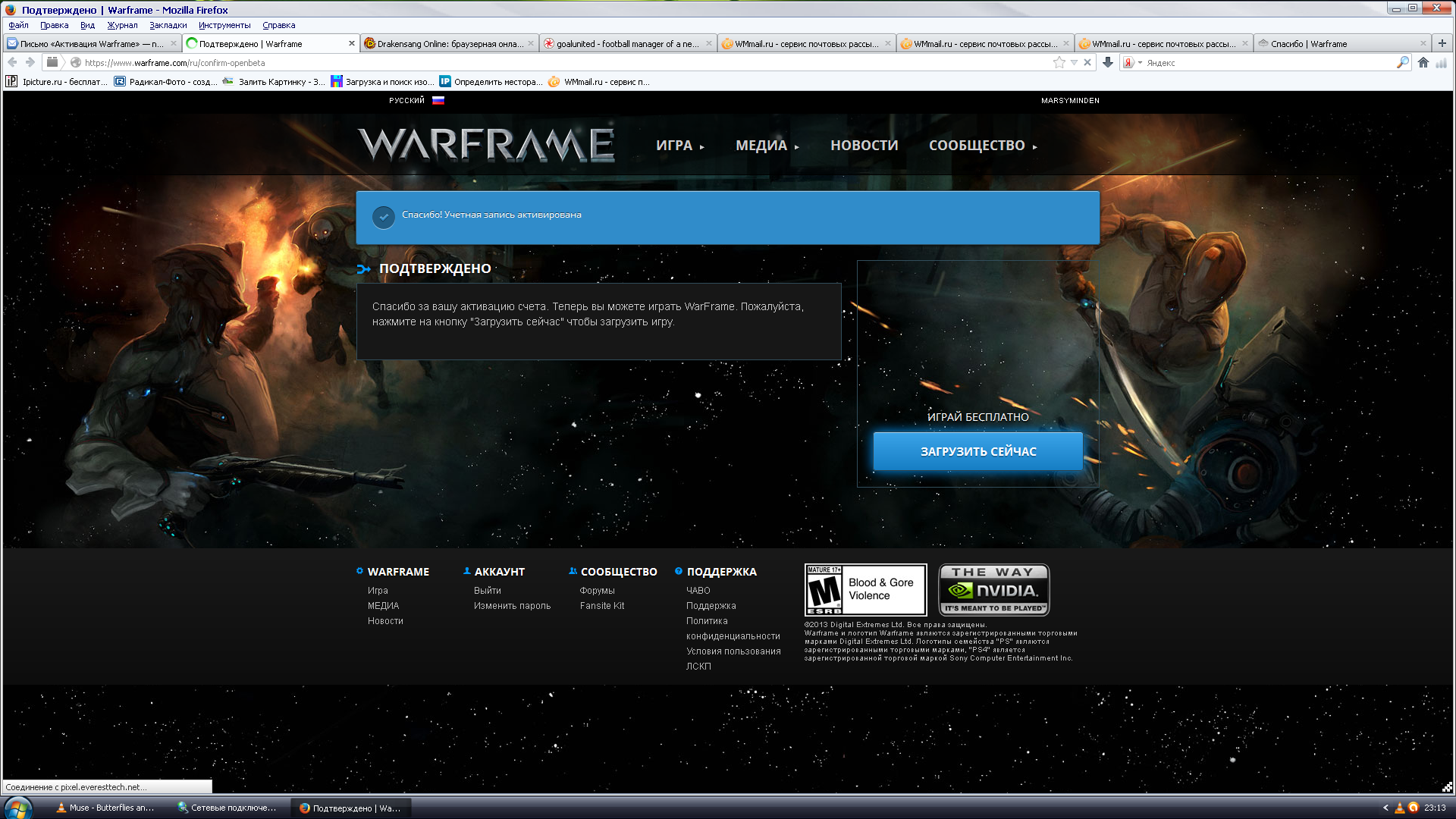
Task: Click the Firefox downloads arrow icon
Action: (x=1108, y=63)
